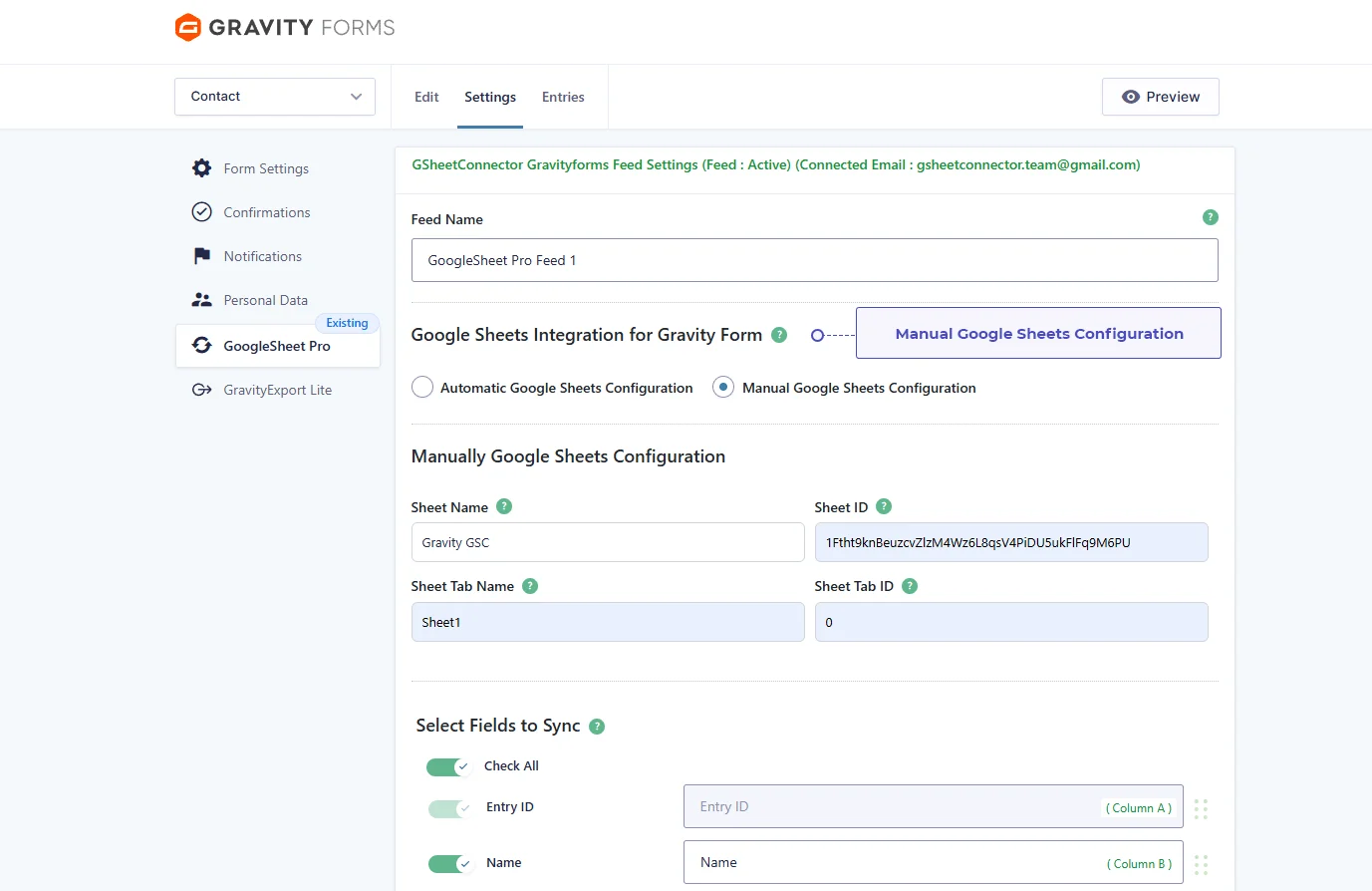Preview the form with the Preview button
The height and width of the screenshot is (891, 1372).
coord(1161,97)
